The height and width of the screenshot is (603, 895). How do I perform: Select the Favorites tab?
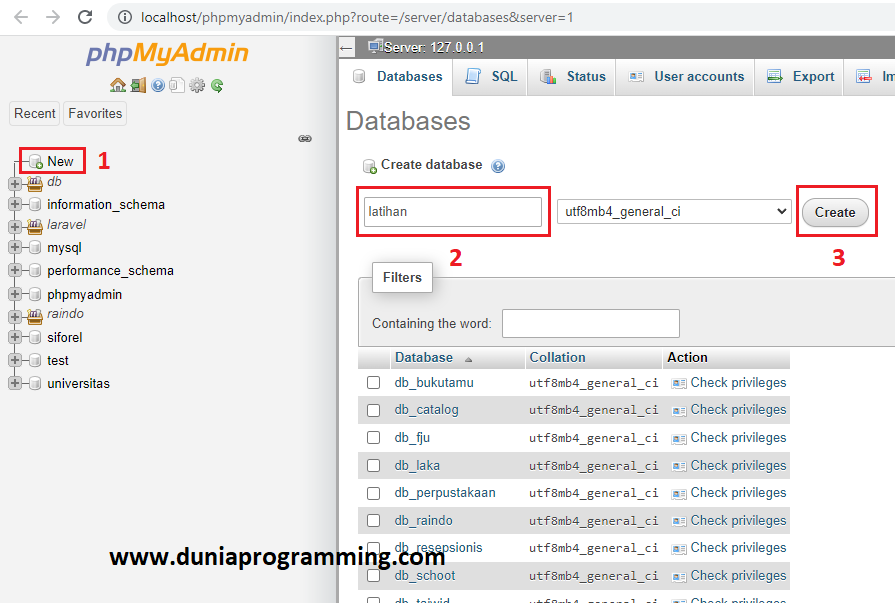pyautogui.click(x=95, y=113)
